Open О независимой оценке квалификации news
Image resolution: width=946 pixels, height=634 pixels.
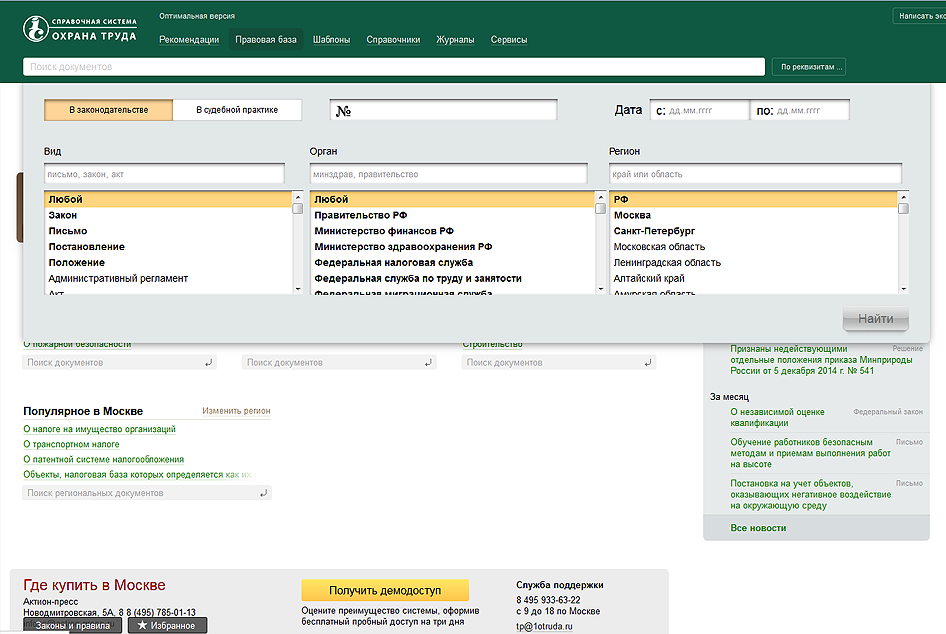pos(777,417)
